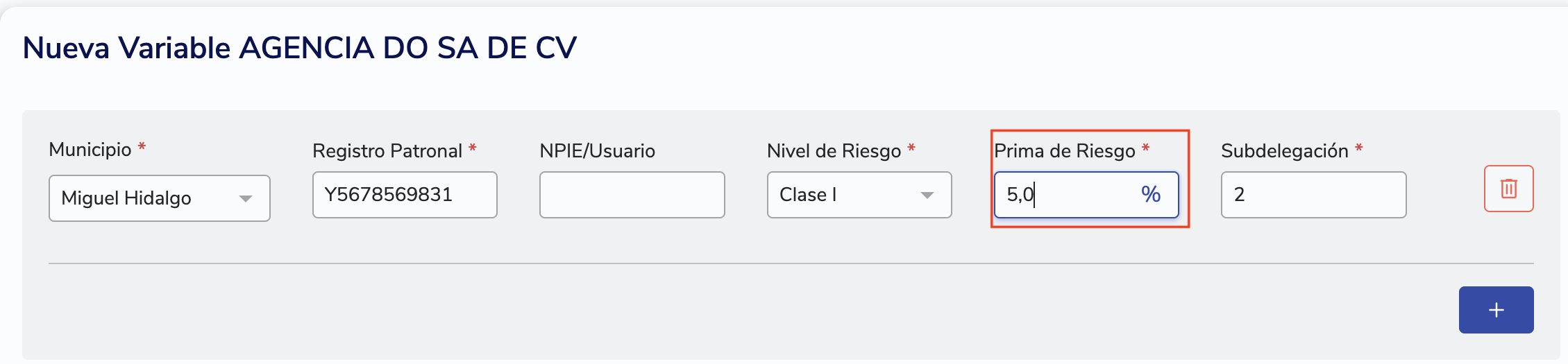This screenshot has height=364, width=1568.
Task: Click the Prima de Riesgo label
Action: click(1064, 151)
